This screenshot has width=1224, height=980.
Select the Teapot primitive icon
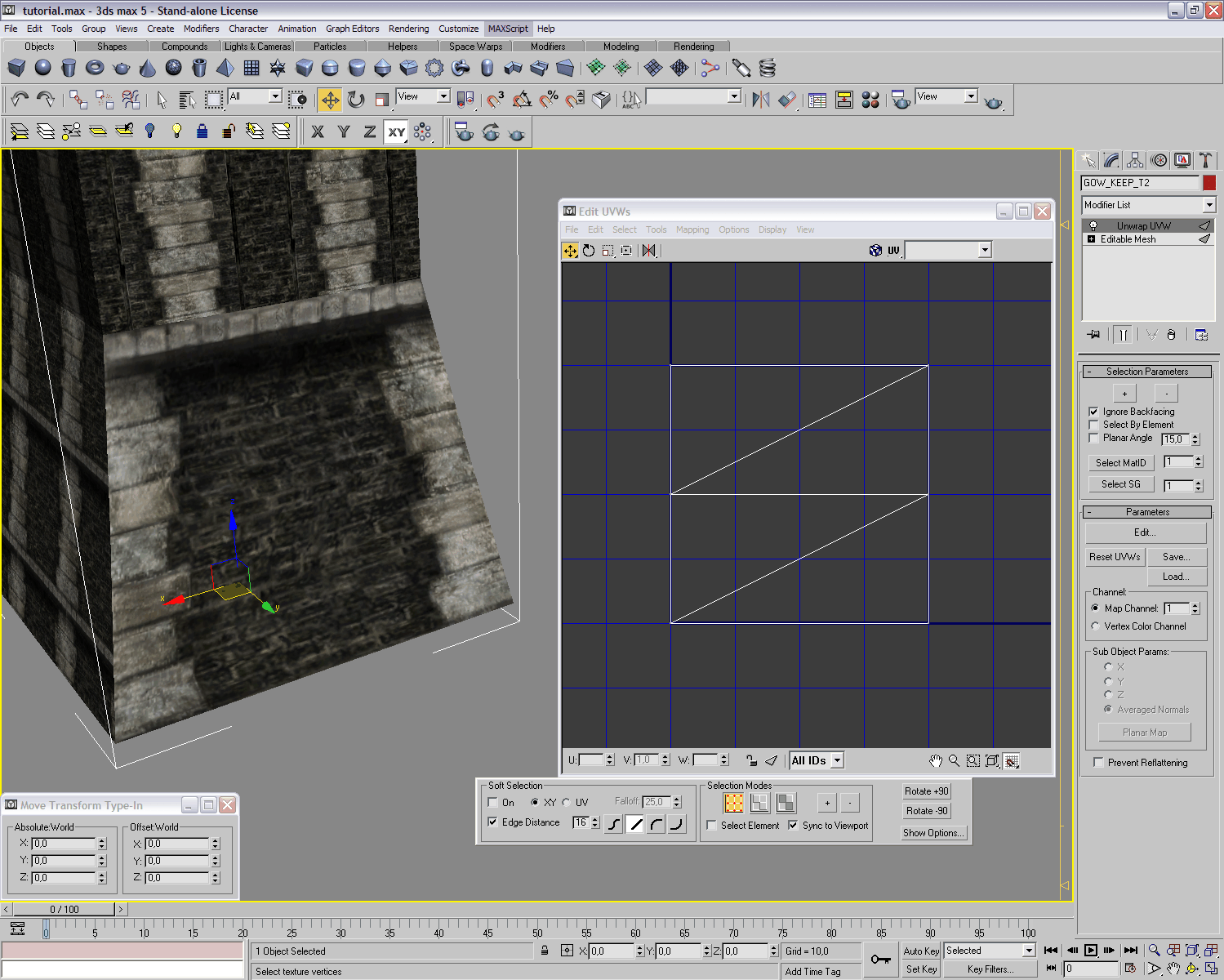click(122, 68)
